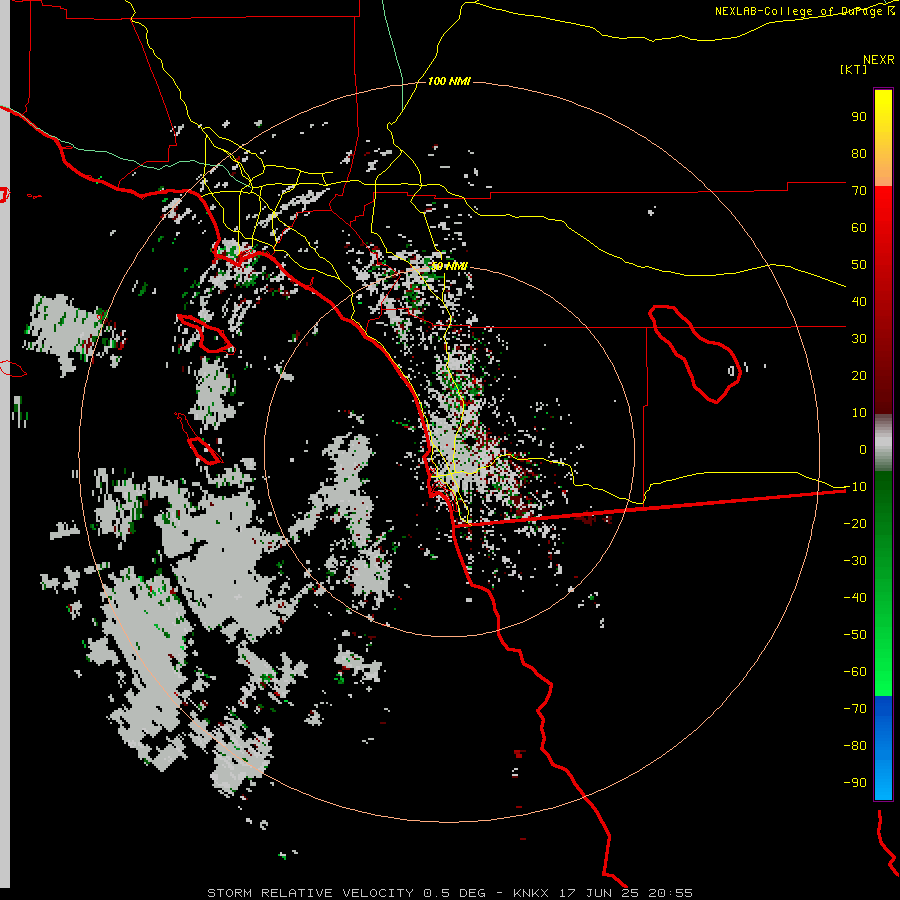Click the 30 value on velocity scale
The height and width of the screenshot is (900, 900).
[x=859, y=339]
